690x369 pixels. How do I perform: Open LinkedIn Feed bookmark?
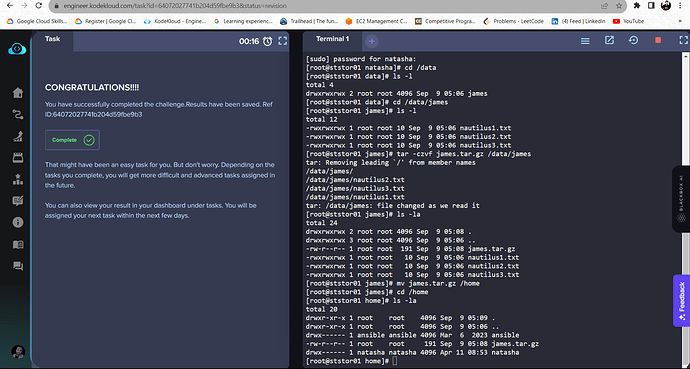pos(579,21)
